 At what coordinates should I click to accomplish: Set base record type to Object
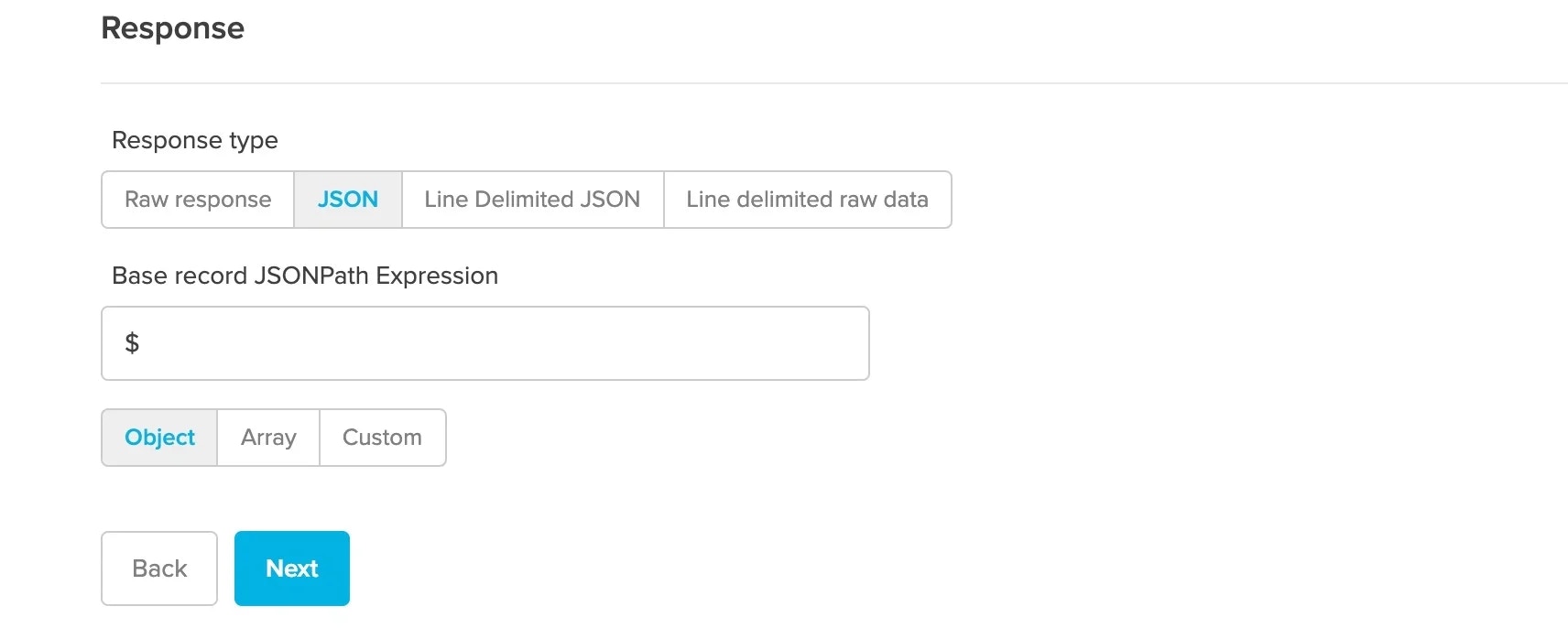[158, 438]
